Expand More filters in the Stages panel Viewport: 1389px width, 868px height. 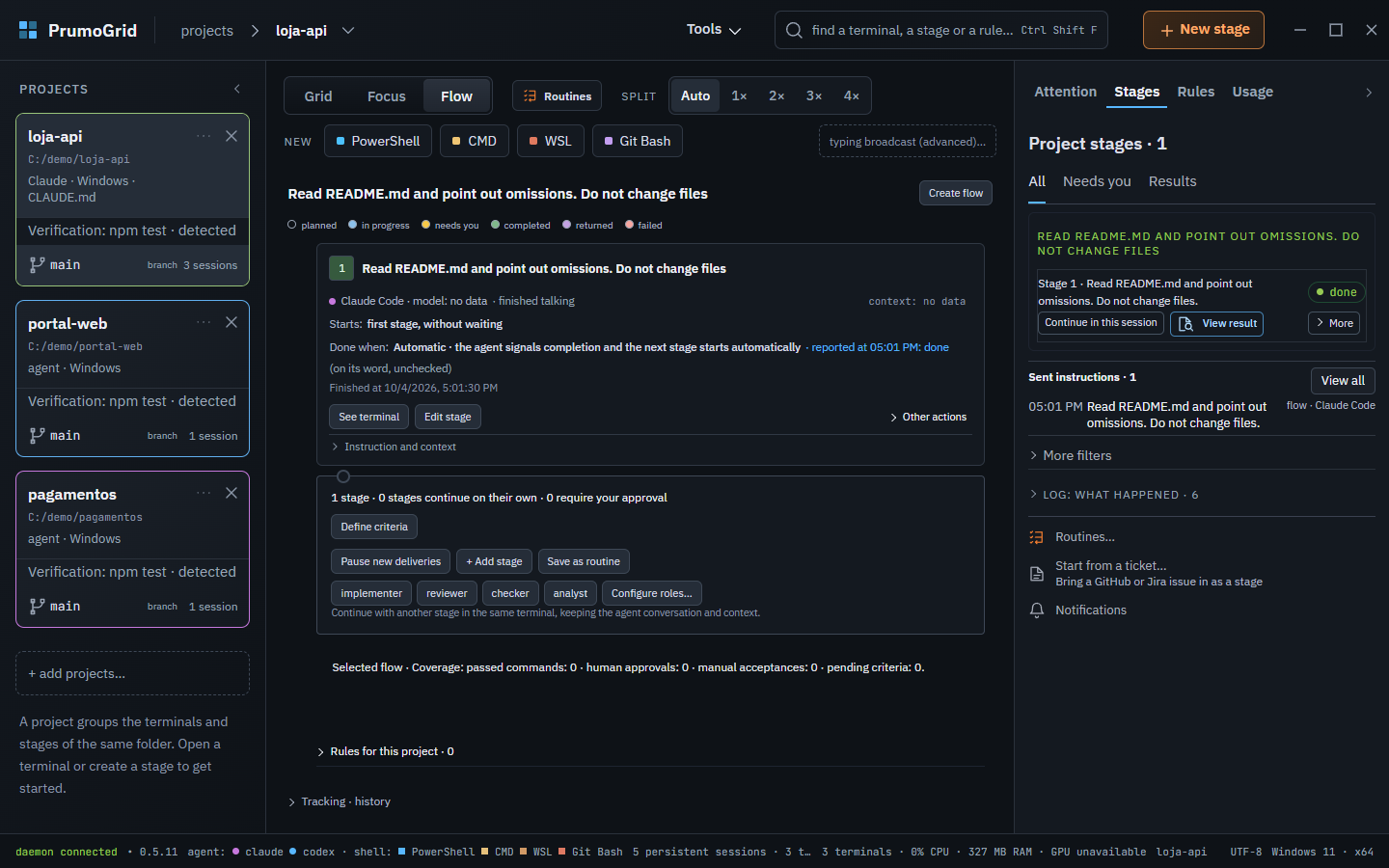click(x=1071, y=455)
